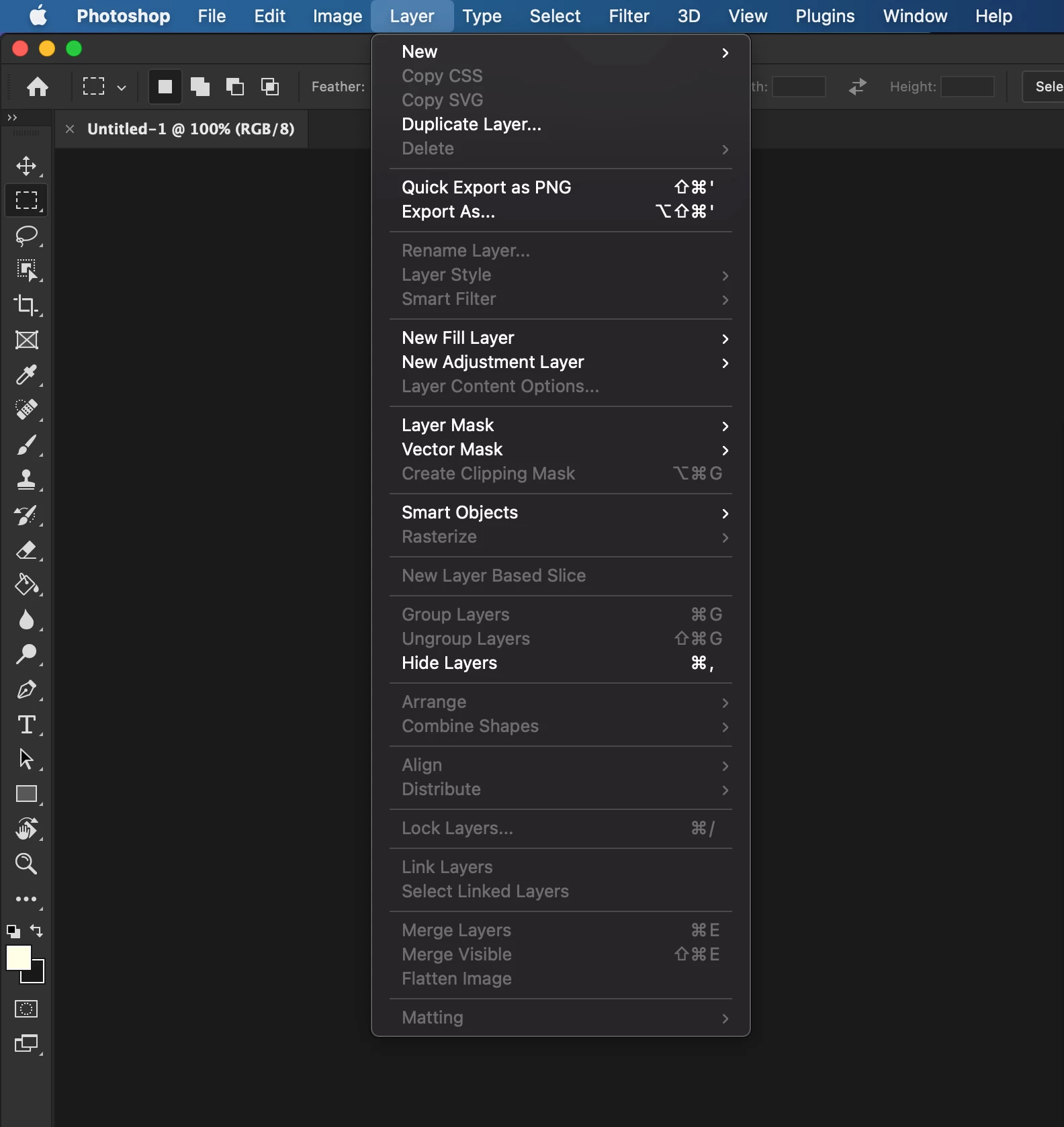1064x1127 pixels.
Task: Choose Quick Export as PNG
Action: click(560, 187)
